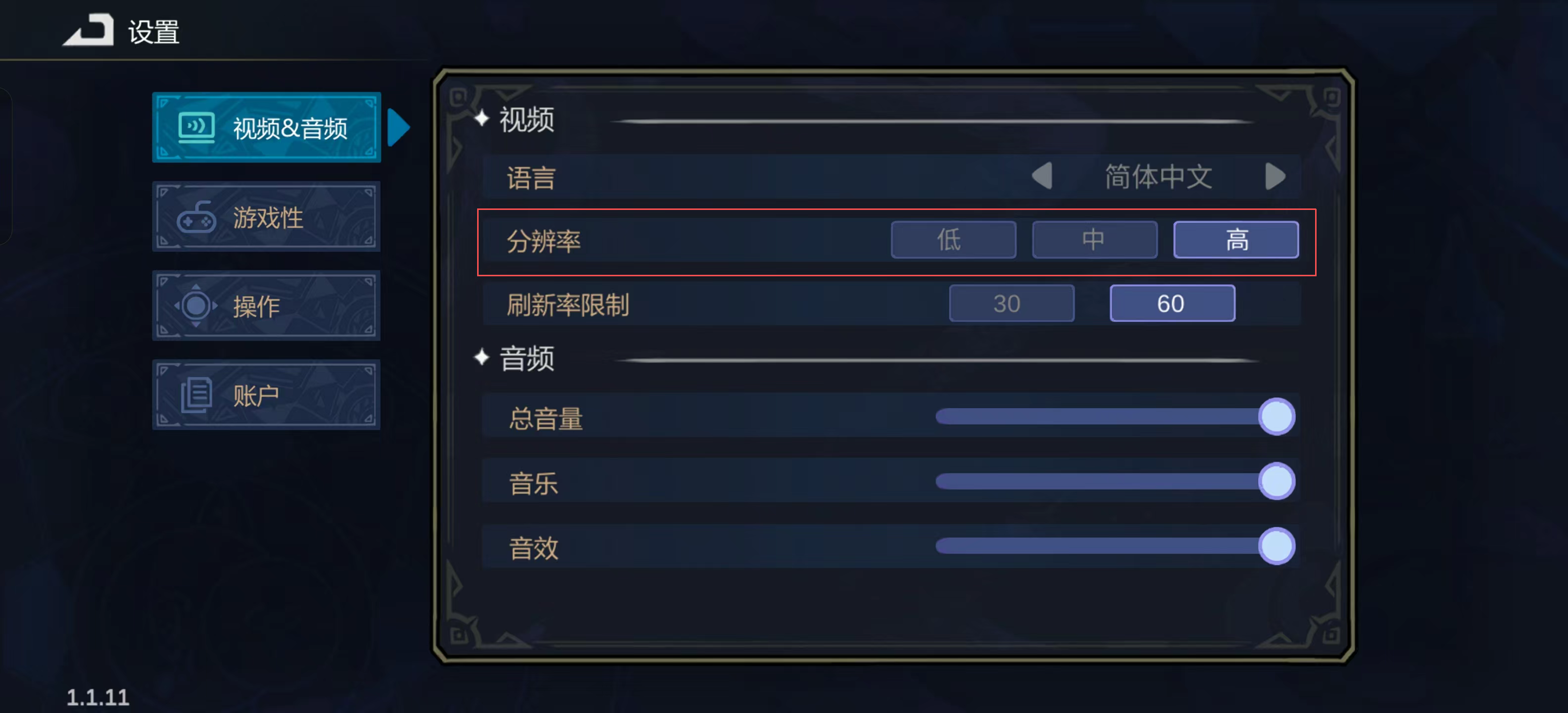Click the screen icon on 视频&音频 tab
Viewport: 1568px width, 713px height.
196,127
